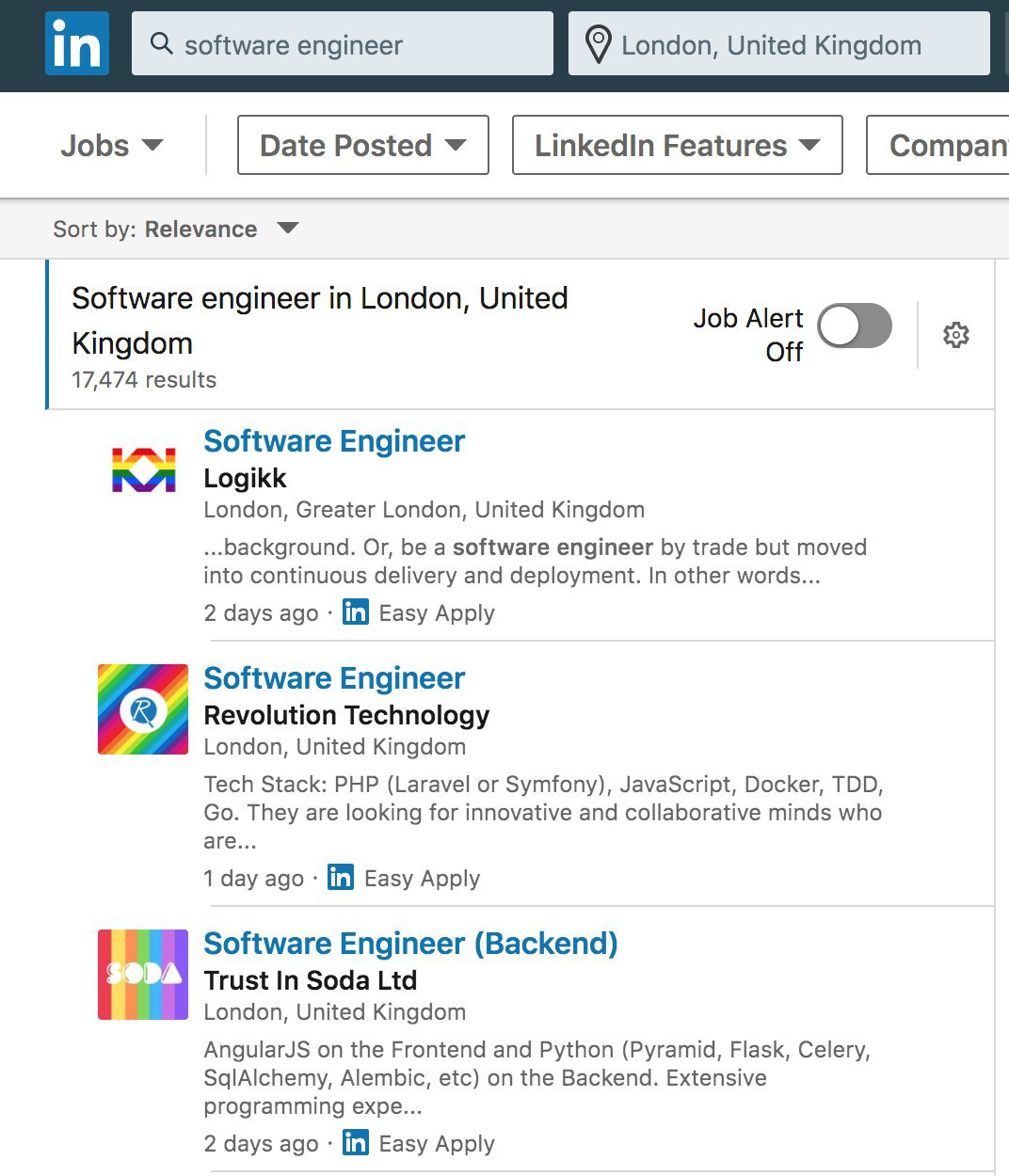Click Easy Apply text on Logikk listing
This screenshot has height=1176, width=1009.
point(437,613)
